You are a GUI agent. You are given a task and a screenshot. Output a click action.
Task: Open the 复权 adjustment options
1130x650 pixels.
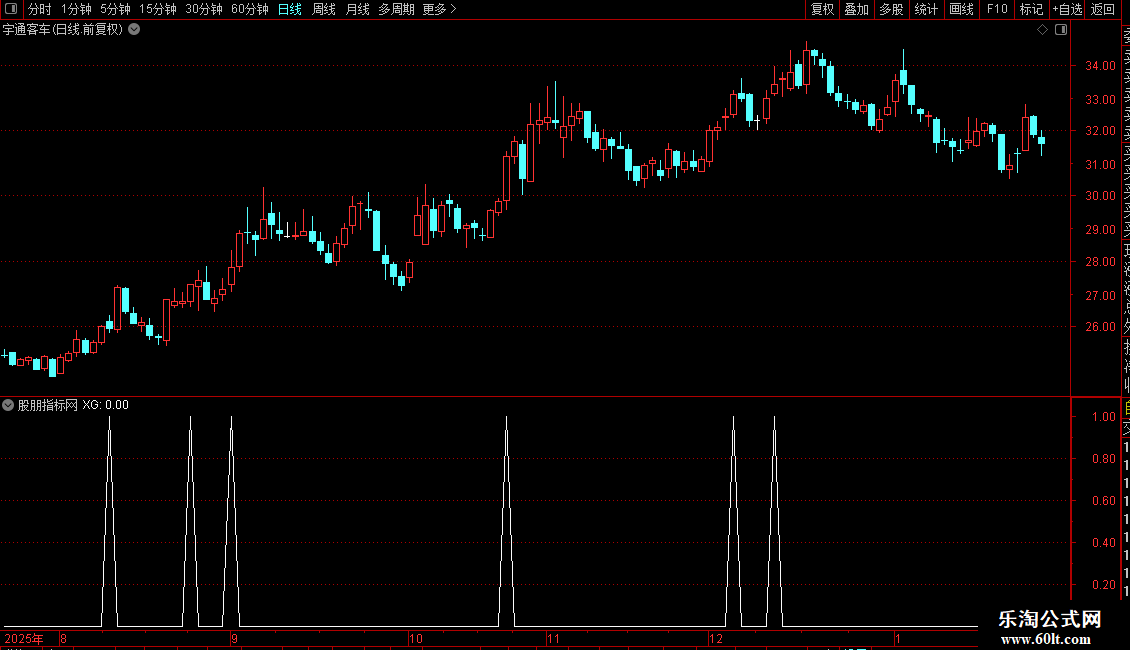pos(822,9)
